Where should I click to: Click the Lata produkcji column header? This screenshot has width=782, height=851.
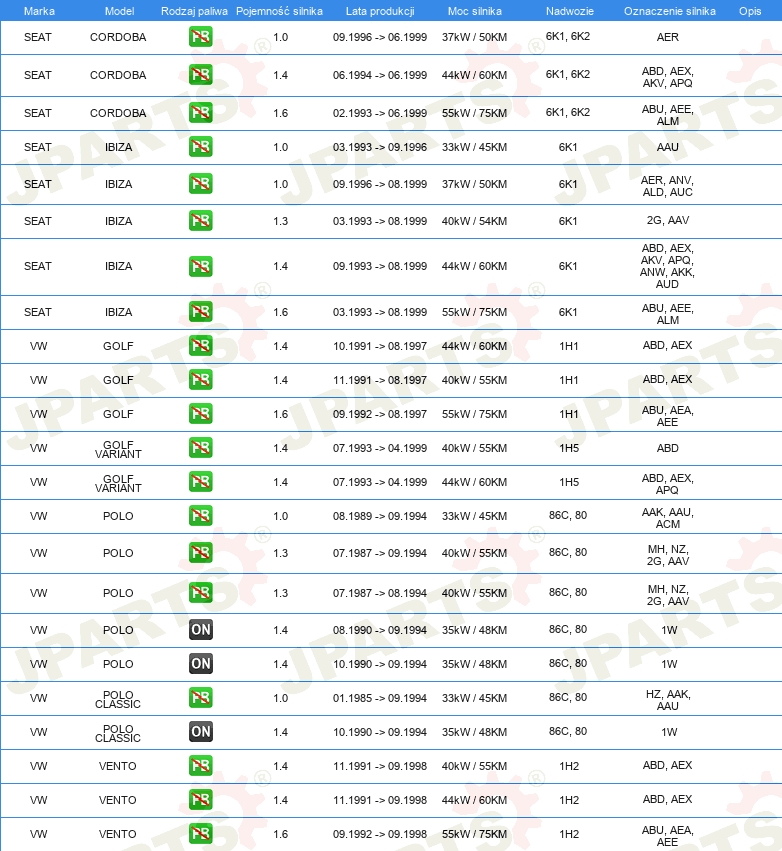(380, 11)
